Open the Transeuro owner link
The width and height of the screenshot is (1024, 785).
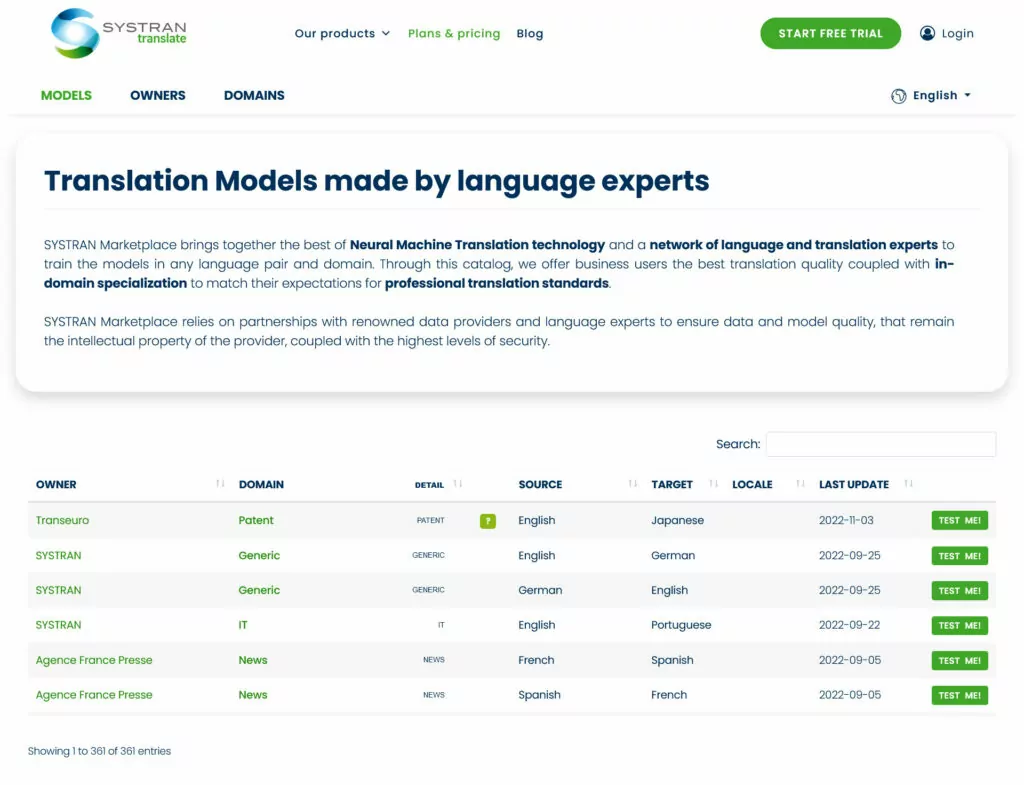click(x=62, y=521)
